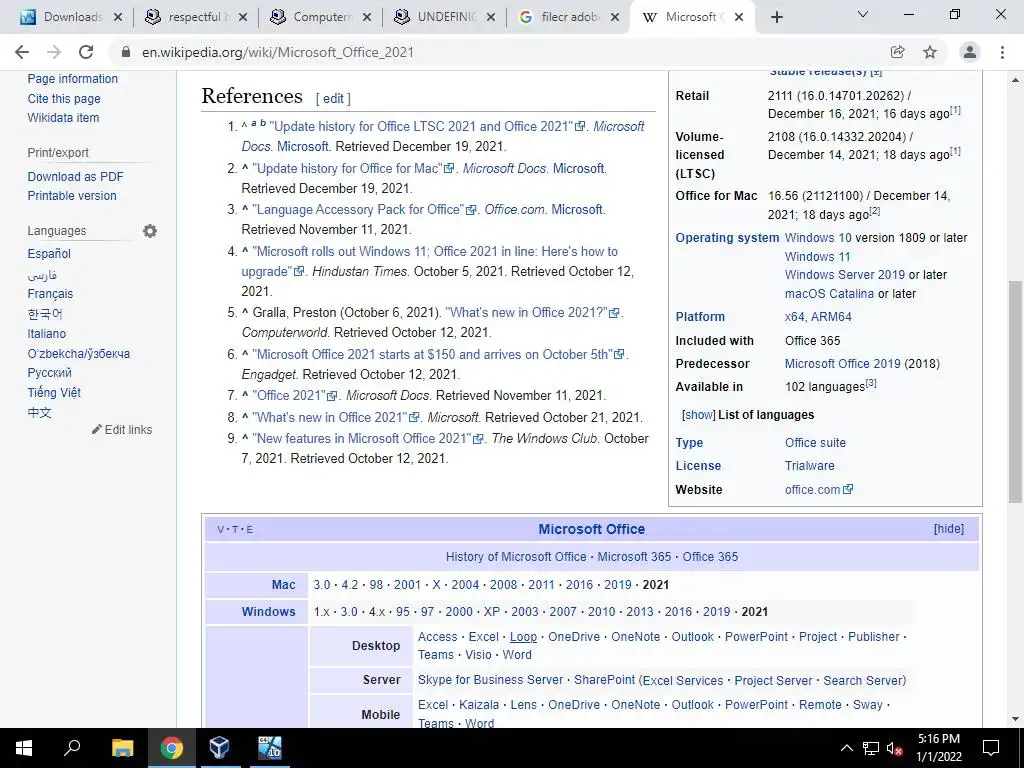The height and width of the screenshot is (768, 1024).
Task: Hide the Microsoft Office navbox
Action: click(x=949, y=529)
